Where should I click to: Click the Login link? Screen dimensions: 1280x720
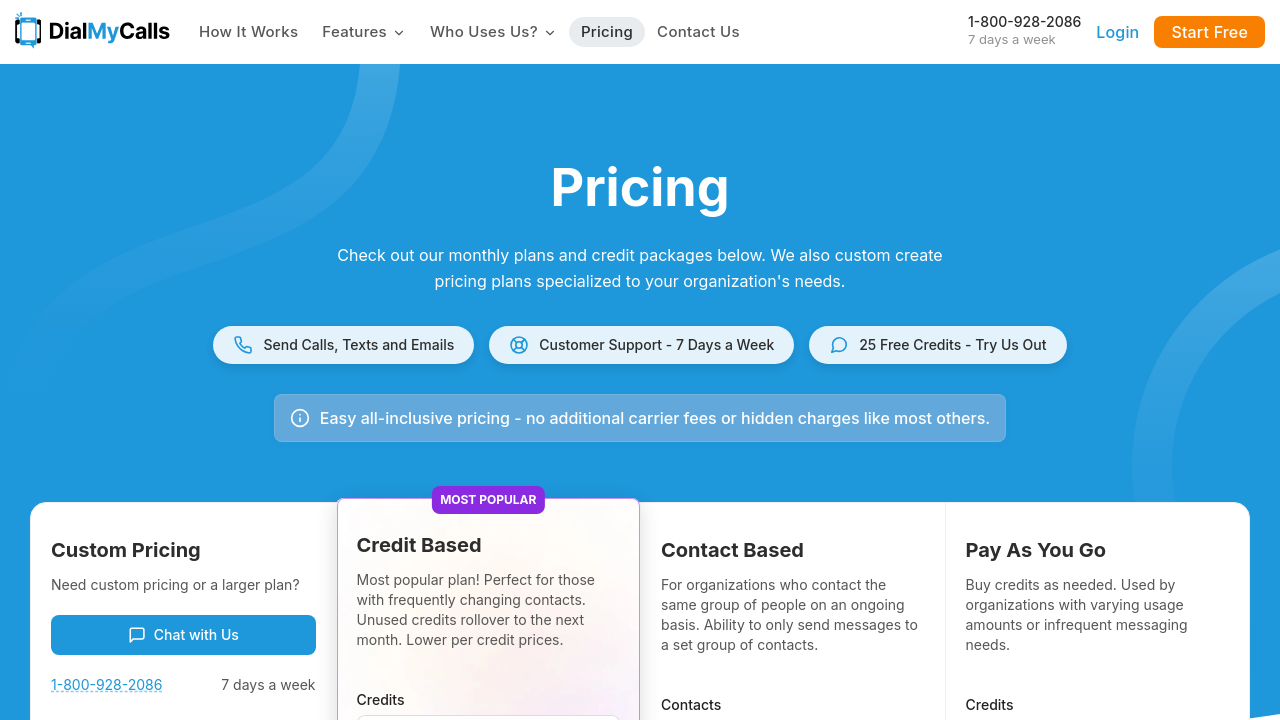click(1117, 32)
